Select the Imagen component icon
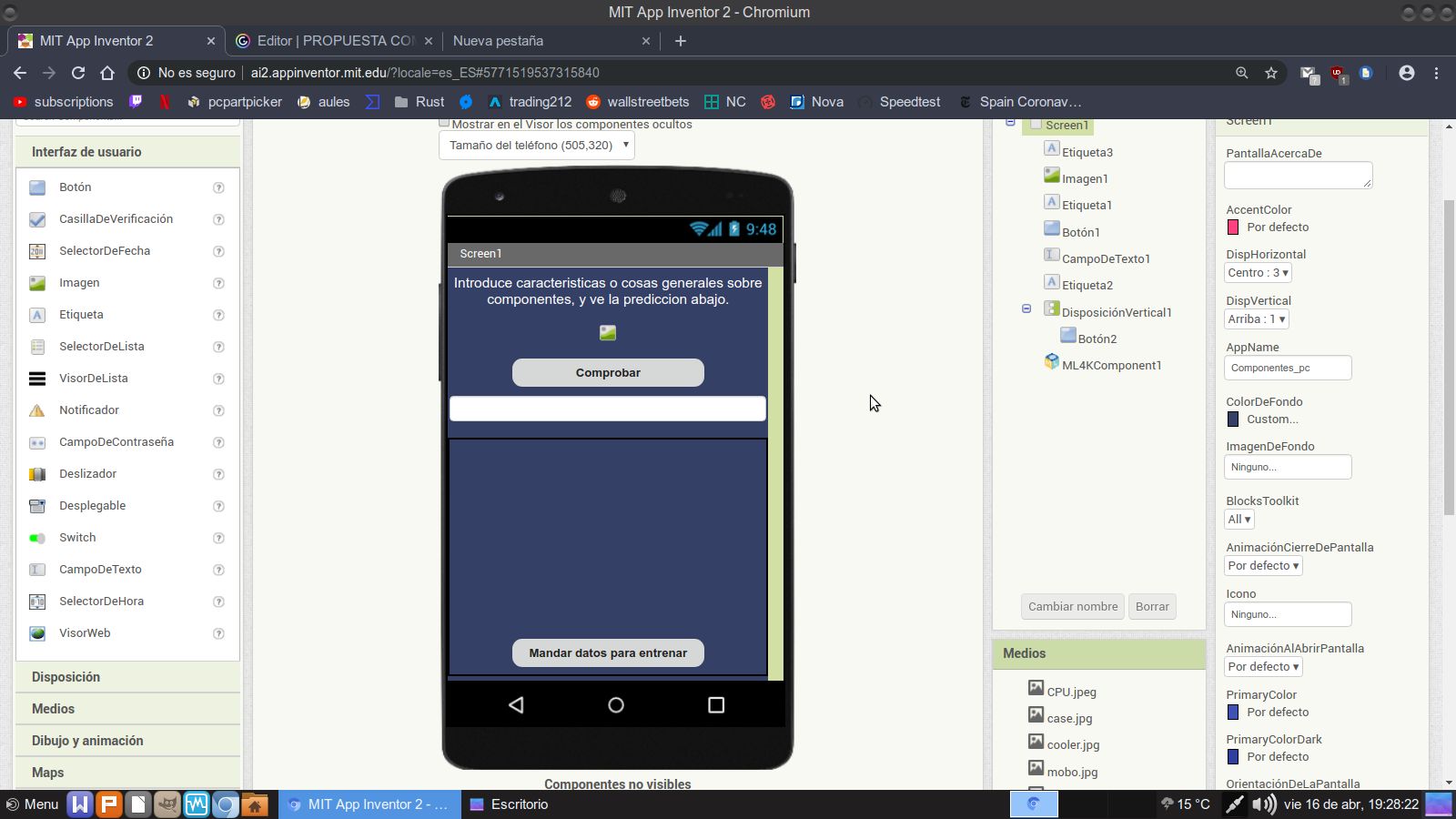Screen dimensions: 1456x819 pyautogui.click(x=37, y=282)
